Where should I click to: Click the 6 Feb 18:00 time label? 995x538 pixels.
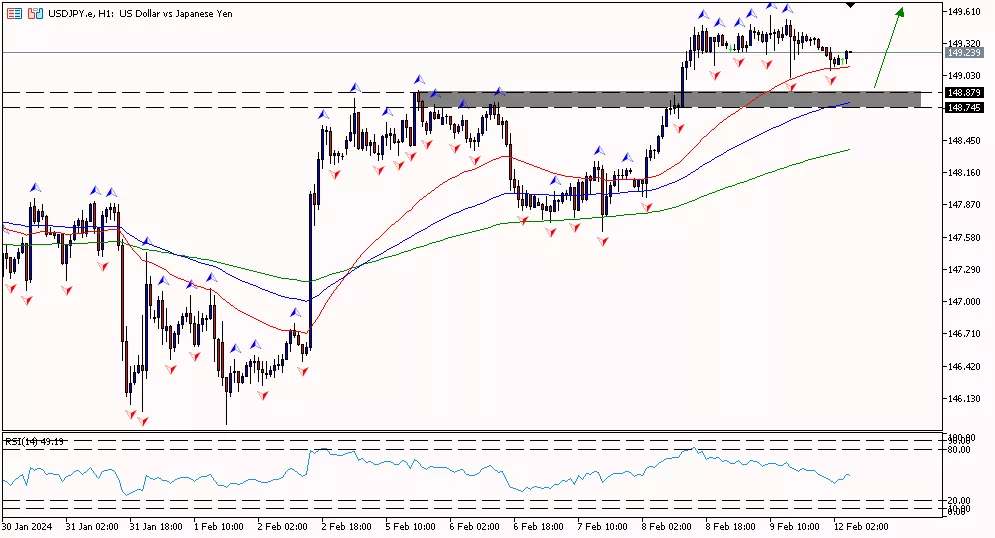[539, 527]
